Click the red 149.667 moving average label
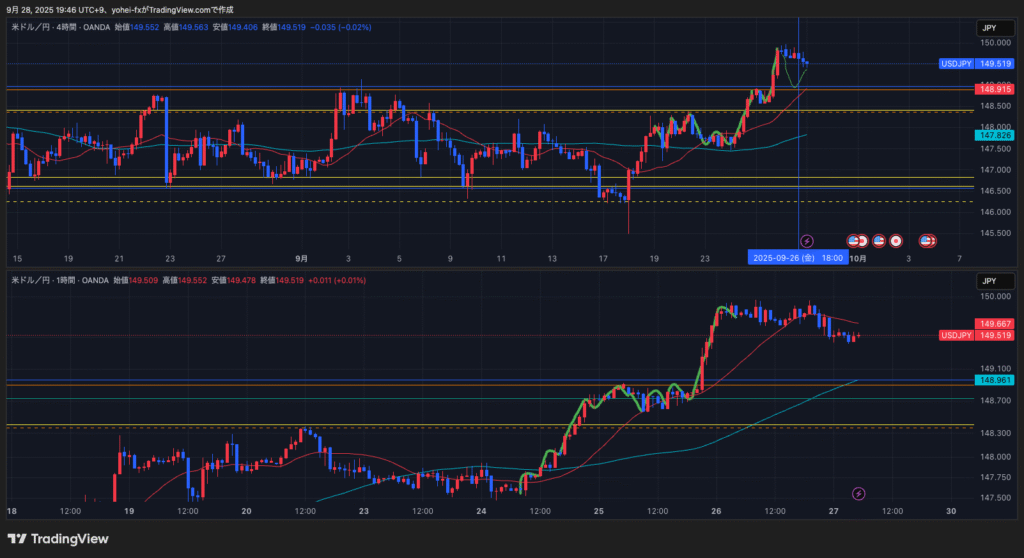 click(996, 324)
